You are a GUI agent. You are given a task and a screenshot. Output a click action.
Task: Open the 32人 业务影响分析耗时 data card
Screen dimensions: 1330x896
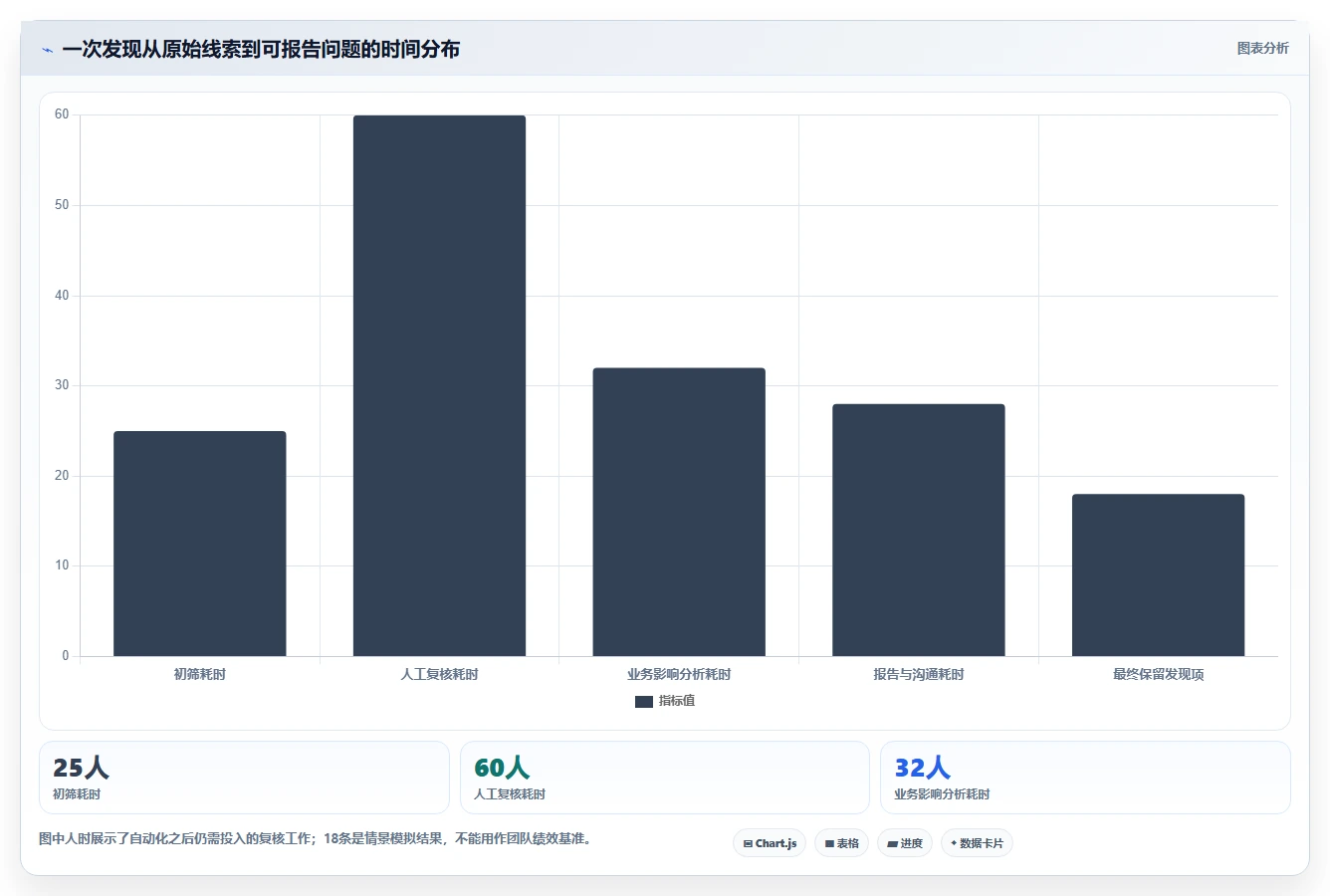(x=1085, y=778)
